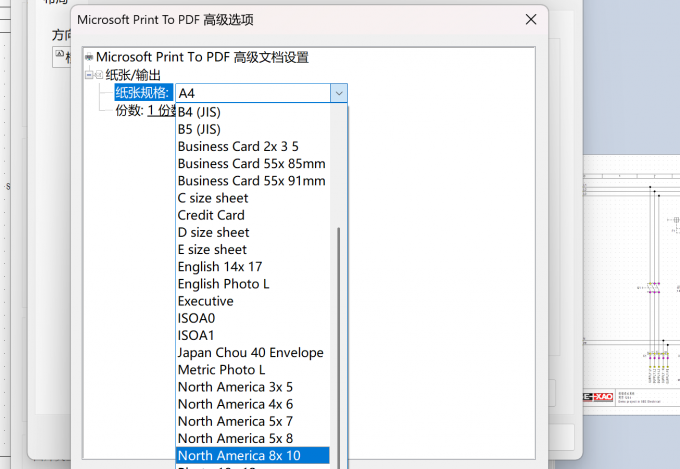Select Business Card 55x 91mm
Image resolution: width=680 pixels, height=469 pixels.
click(x=253, y=181)
